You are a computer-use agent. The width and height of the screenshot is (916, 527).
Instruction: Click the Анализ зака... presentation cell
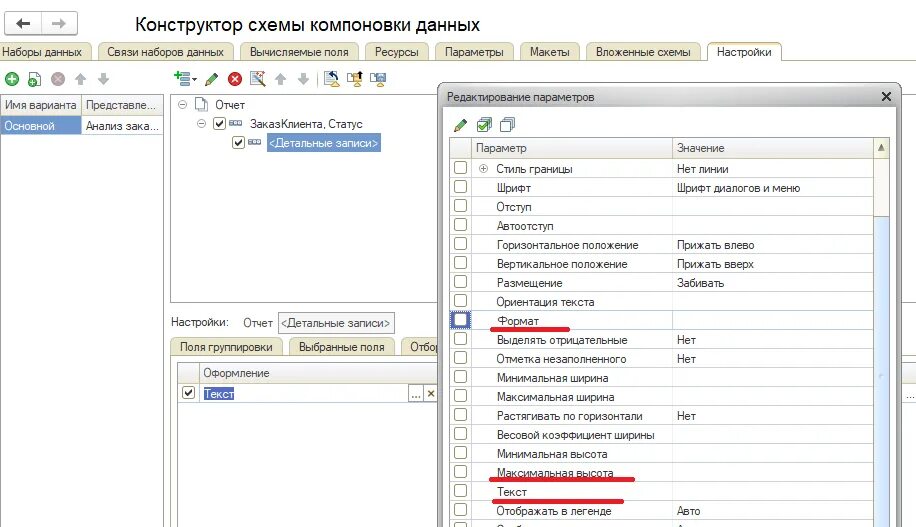122,126
